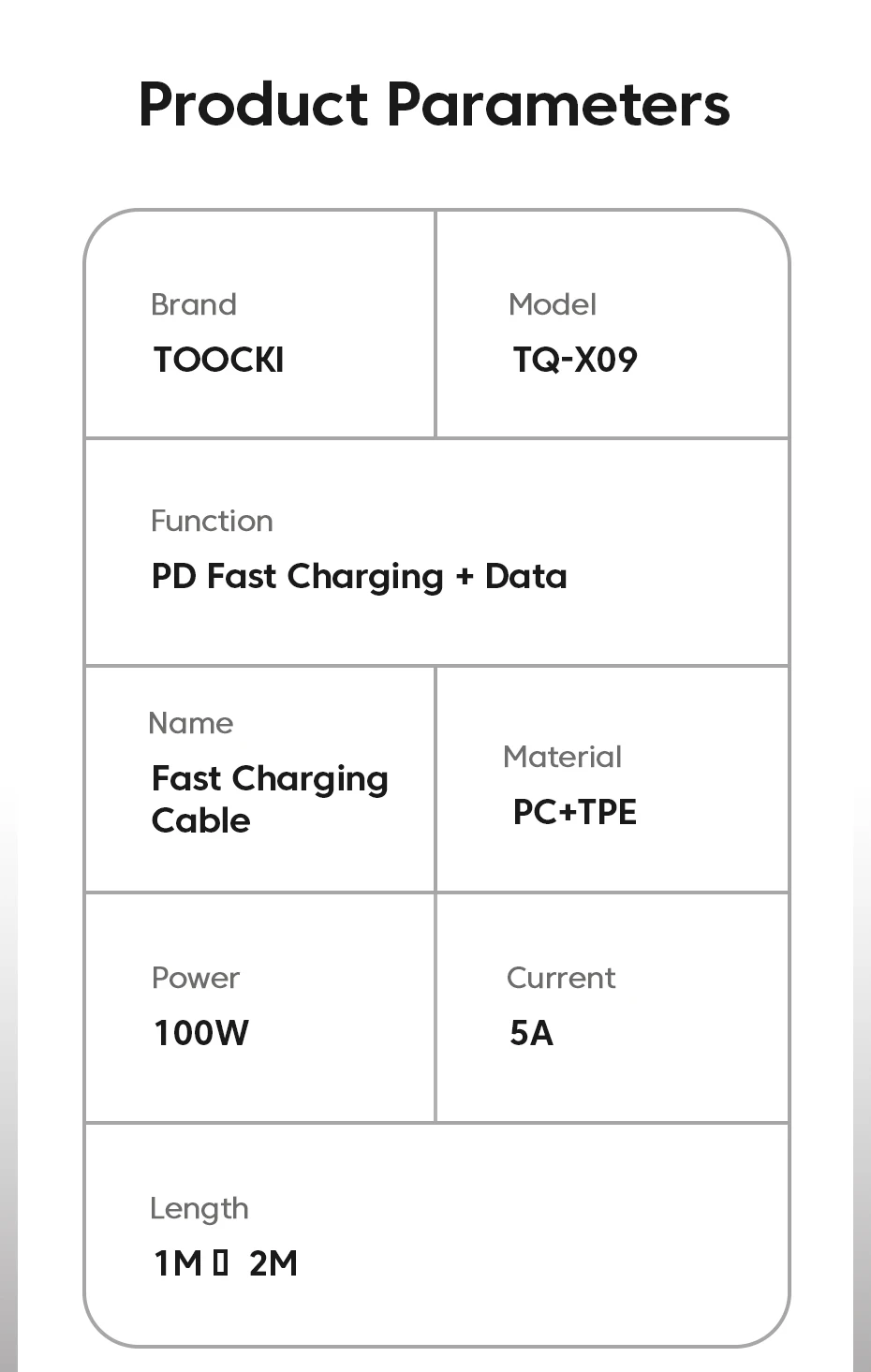This screenshot has width=871, height=1372.
Task: Click the Power field label
Action: coord(196,978)
